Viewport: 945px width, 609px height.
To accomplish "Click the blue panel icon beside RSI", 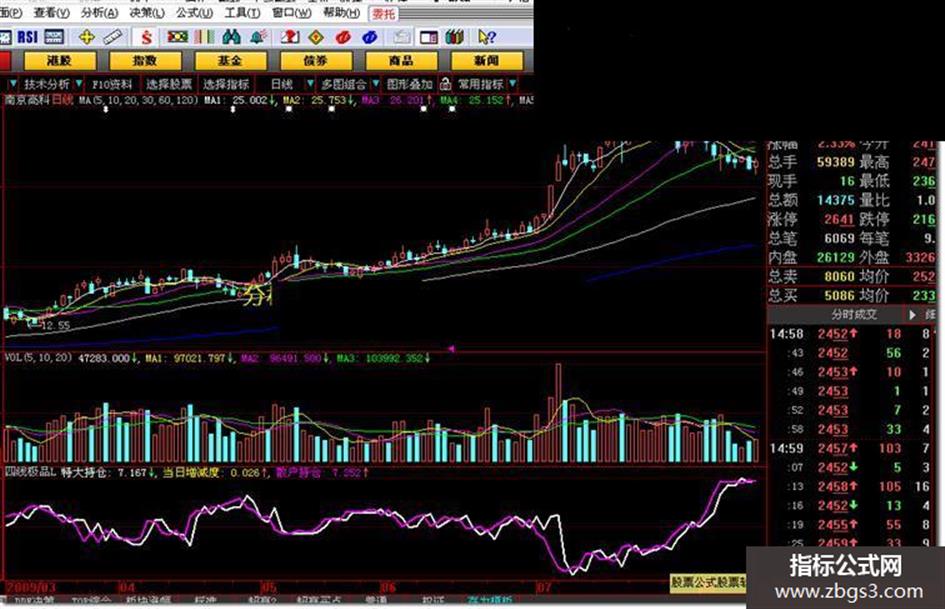I will click(x=54, y=37).
